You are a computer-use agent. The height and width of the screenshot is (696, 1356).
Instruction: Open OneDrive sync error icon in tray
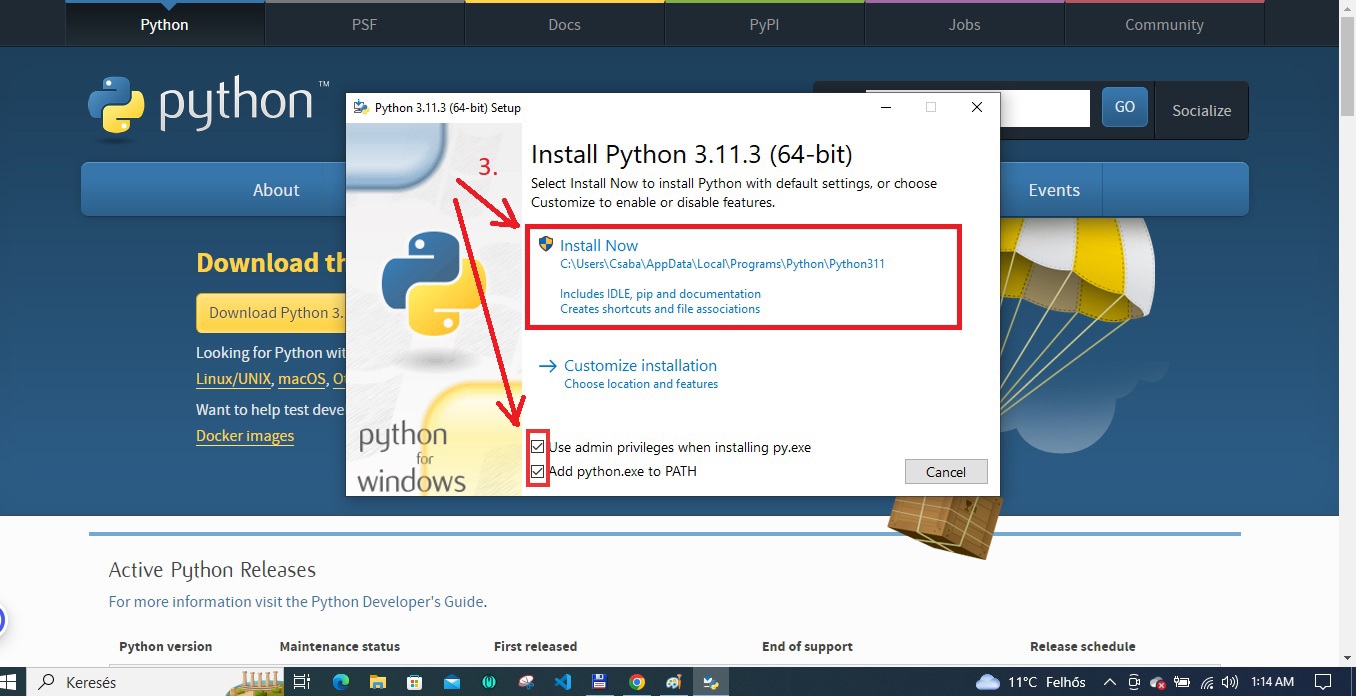1158,682
